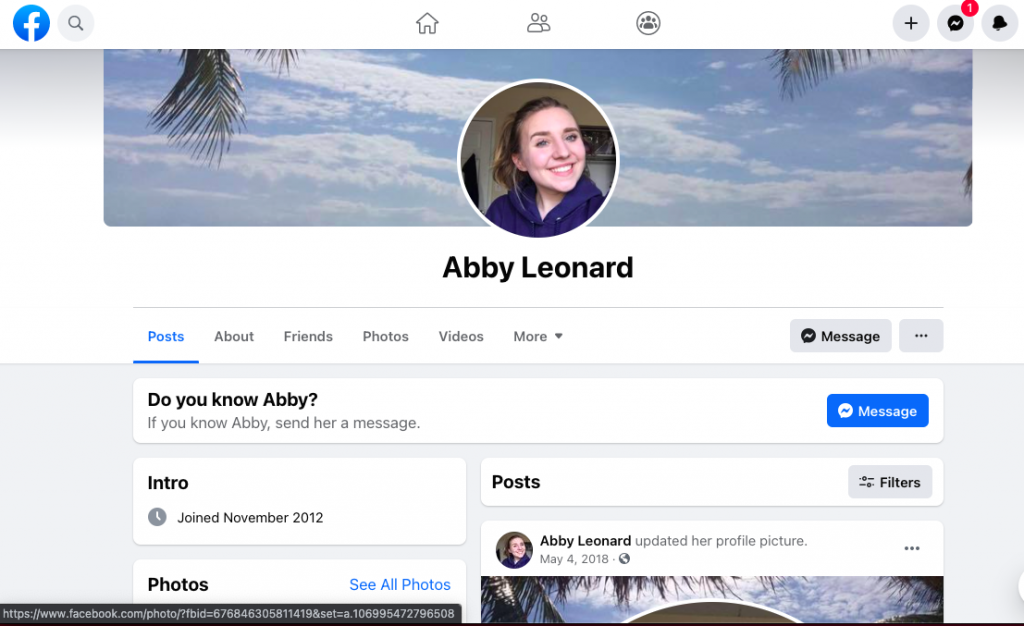This screenshot has height=626, width=1024.
Task: Click the small avatar on Abby's post
Action: pyautogui.click(x=514, y=550)
